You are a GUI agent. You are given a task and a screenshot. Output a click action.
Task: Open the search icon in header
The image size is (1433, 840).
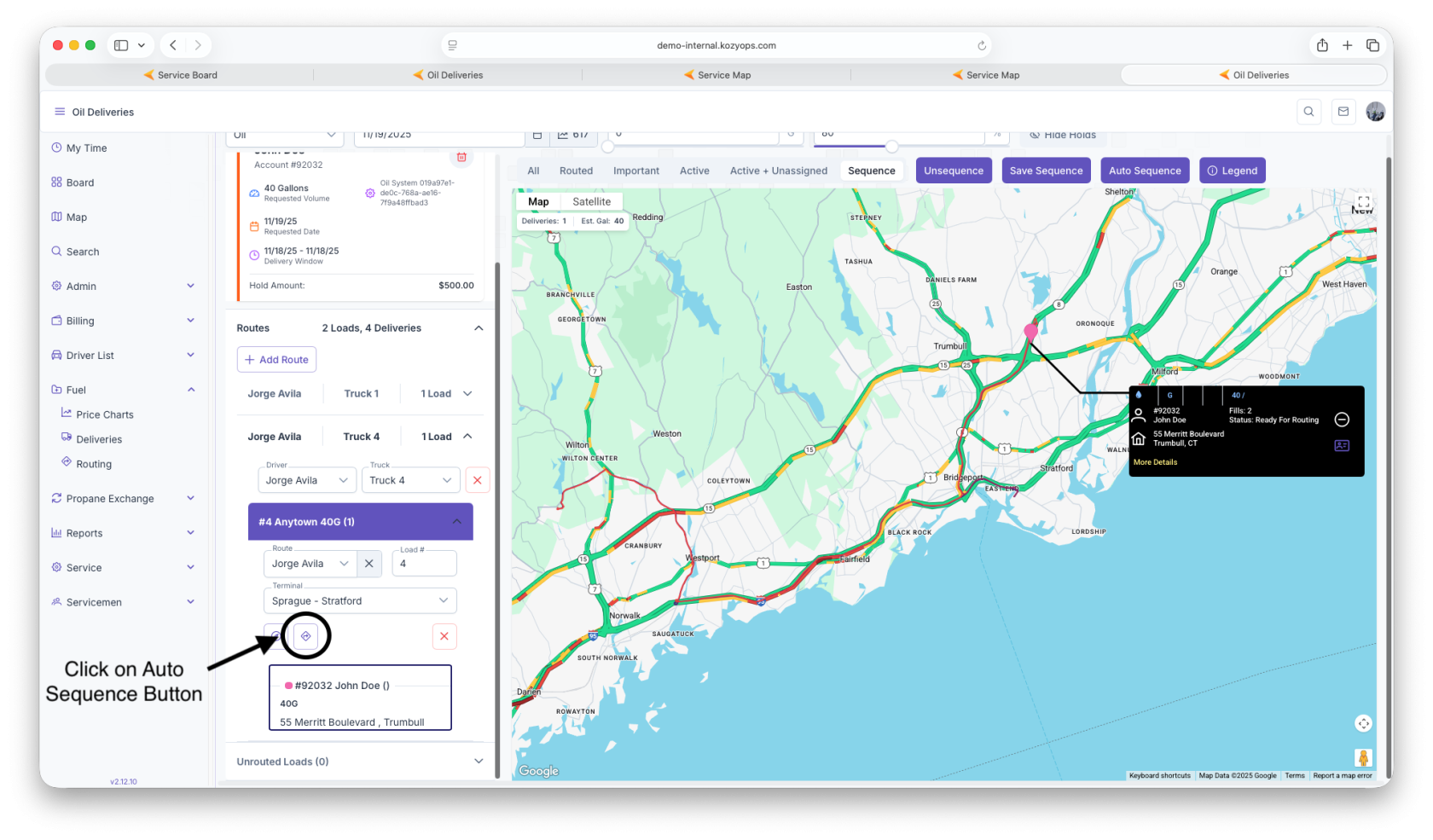coord(1308,112)
